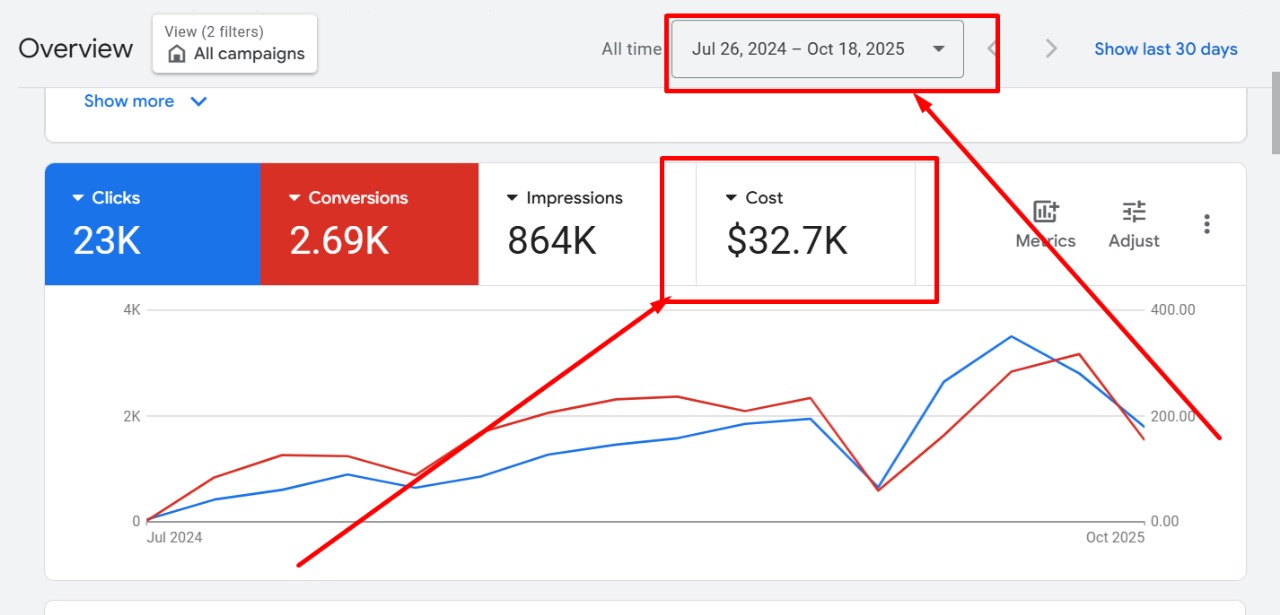1280x615 pixels.
Task: Click the chevron icon next to Show more
Action: pos(199,101)
